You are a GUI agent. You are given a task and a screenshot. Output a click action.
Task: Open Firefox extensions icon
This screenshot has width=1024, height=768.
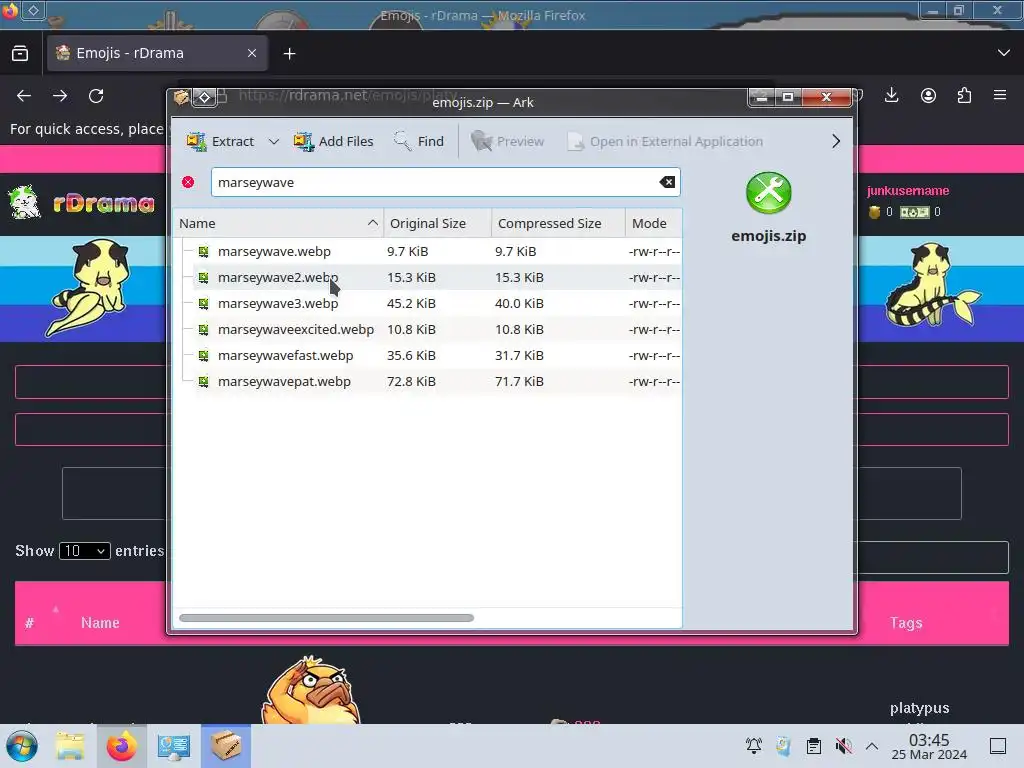coord(964,96)
